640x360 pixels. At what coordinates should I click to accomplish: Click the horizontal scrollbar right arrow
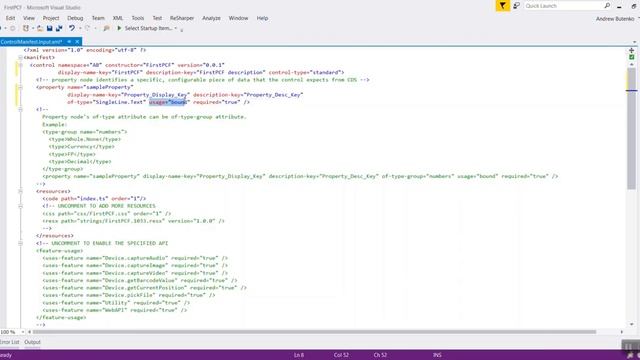pos(622,332)
